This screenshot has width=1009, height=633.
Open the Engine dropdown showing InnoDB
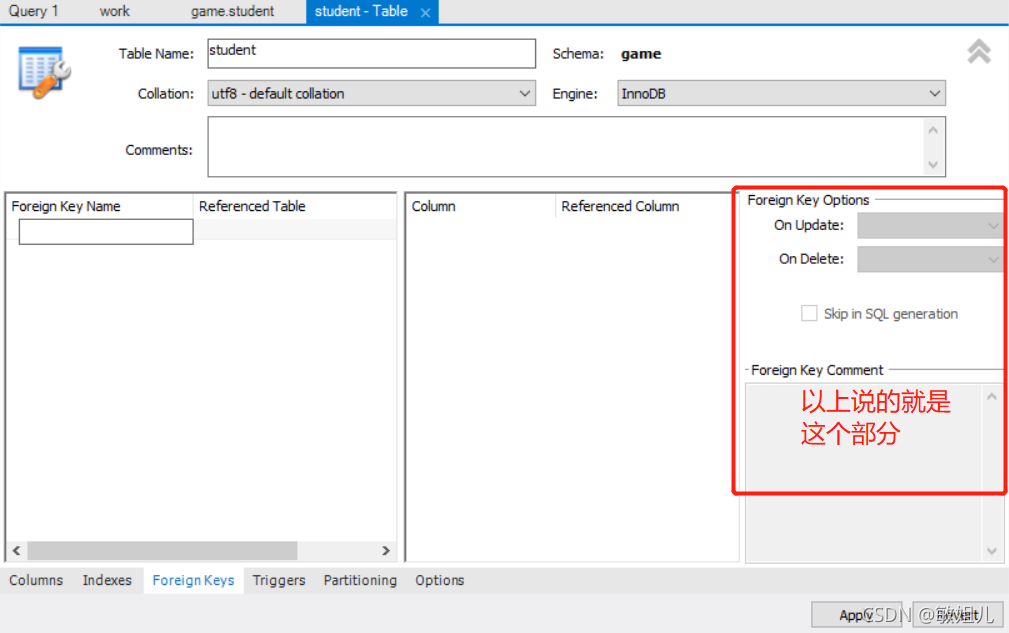[x=781, y=93]
